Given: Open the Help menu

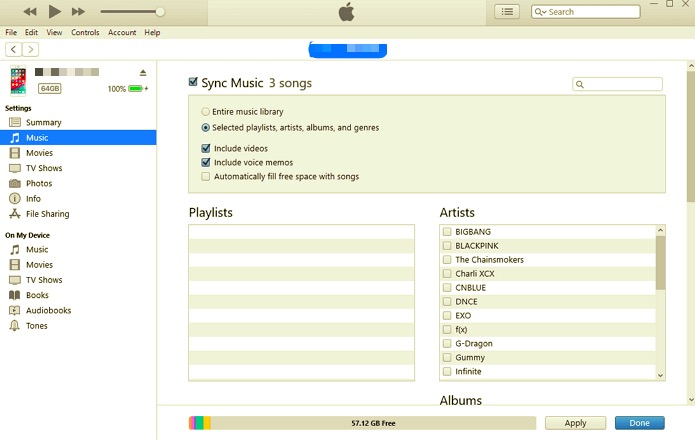Looking at the screenshot, I should coord(152,32).
